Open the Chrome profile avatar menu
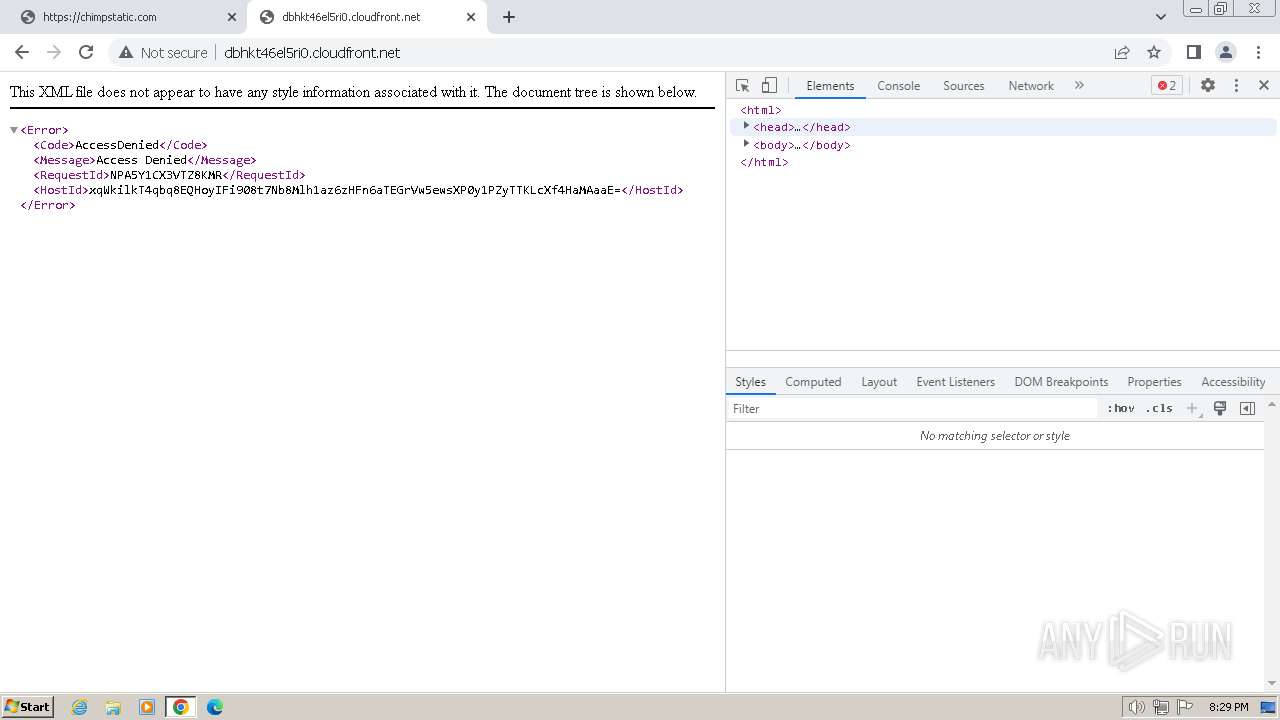 pos(1226,52)
